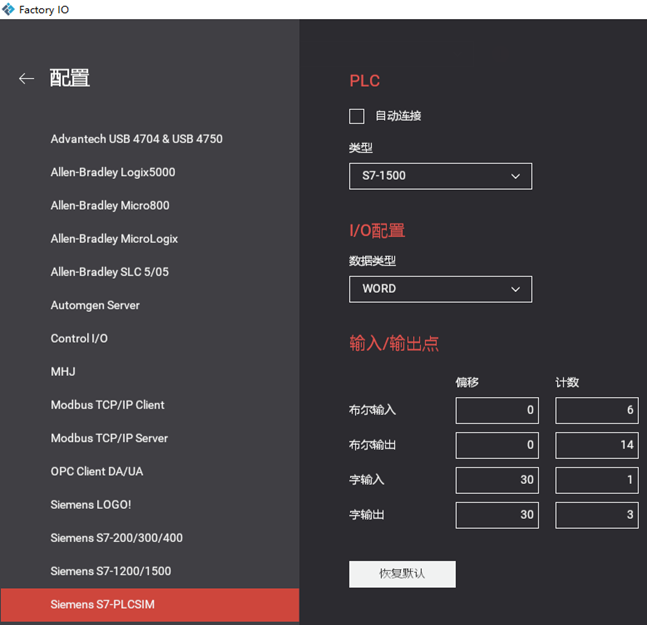
Task: Select OPC Client DA/UA driver
Action: coord(97,471)
